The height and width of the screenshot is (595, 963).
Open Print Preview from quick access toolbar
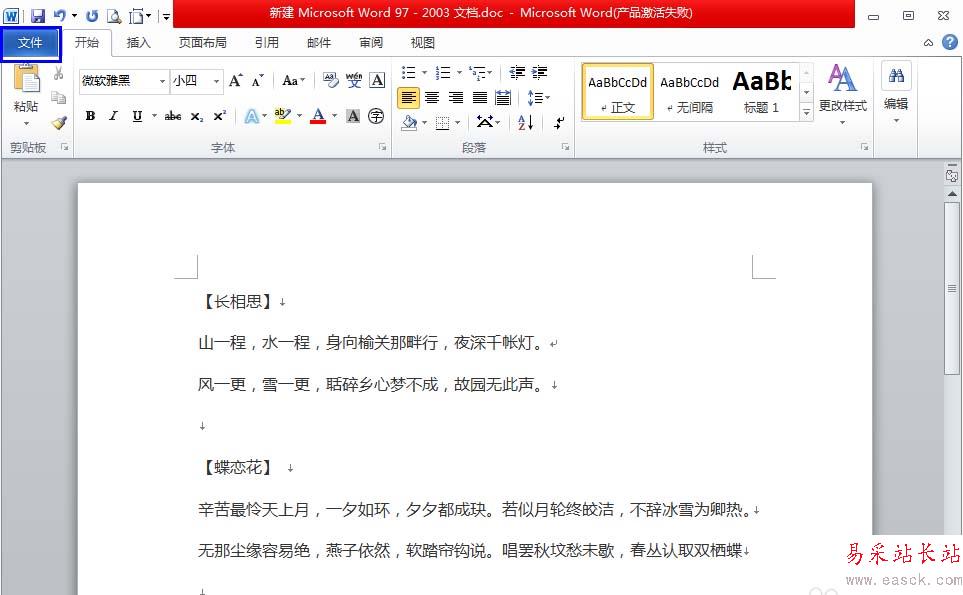[114, 15]
